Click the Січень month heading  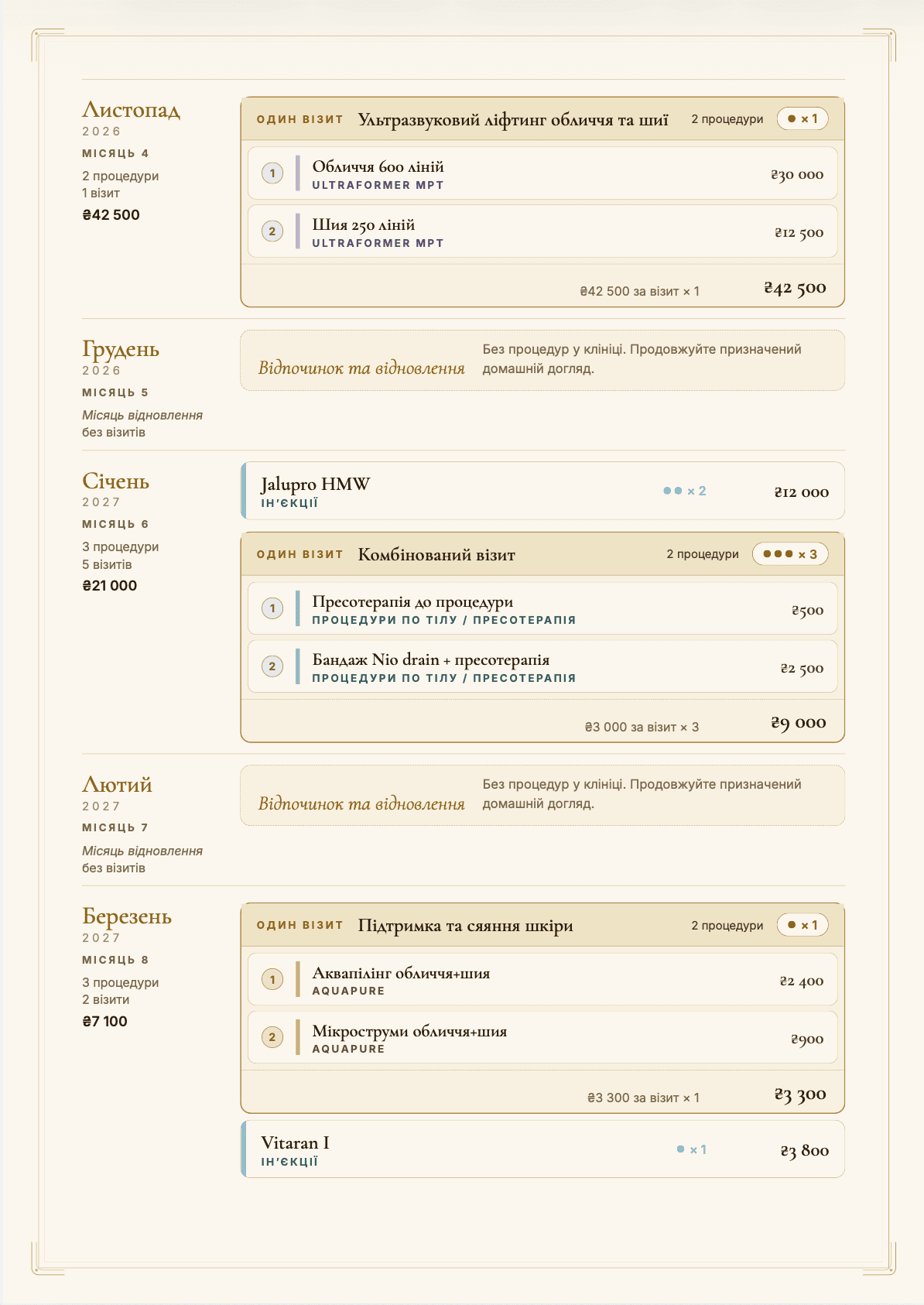point(116,481)
